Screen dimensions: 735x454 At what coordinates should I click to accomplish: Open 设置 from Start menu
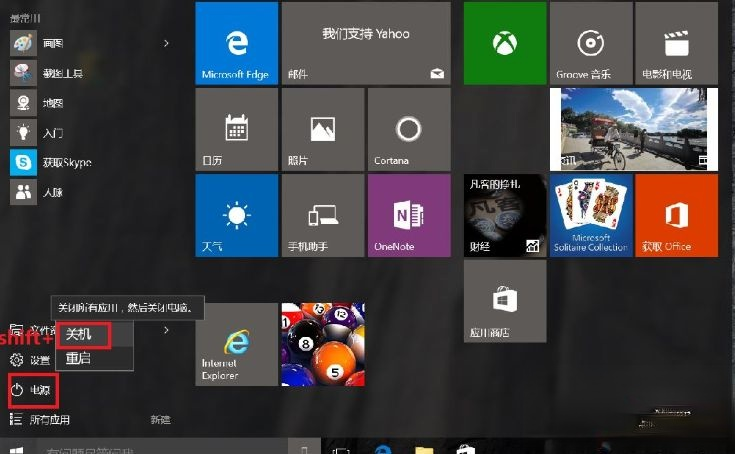click(x=30, y=360)
